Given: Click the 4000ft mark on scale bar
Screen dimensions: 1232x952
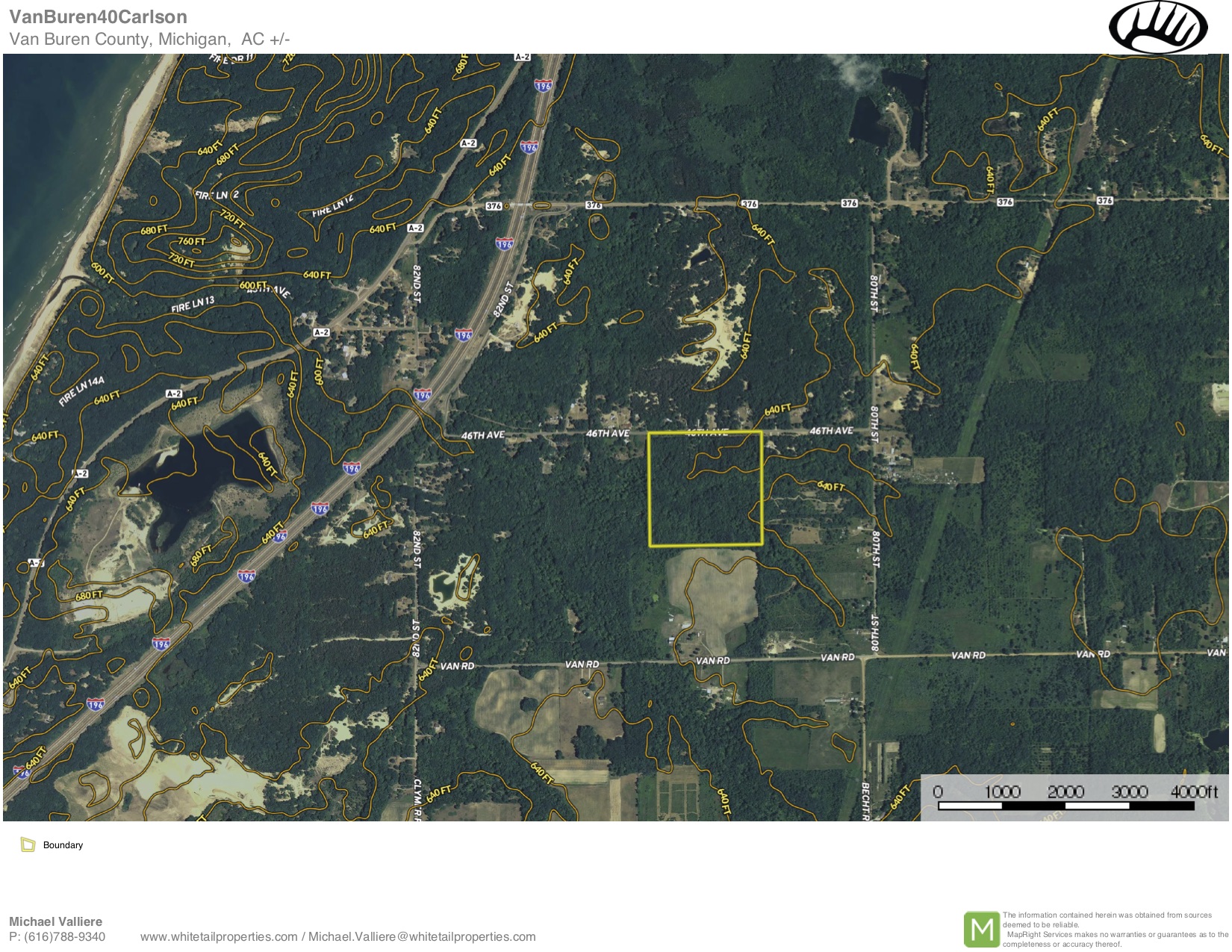Looking at the screenshot, I should 1193,792.
